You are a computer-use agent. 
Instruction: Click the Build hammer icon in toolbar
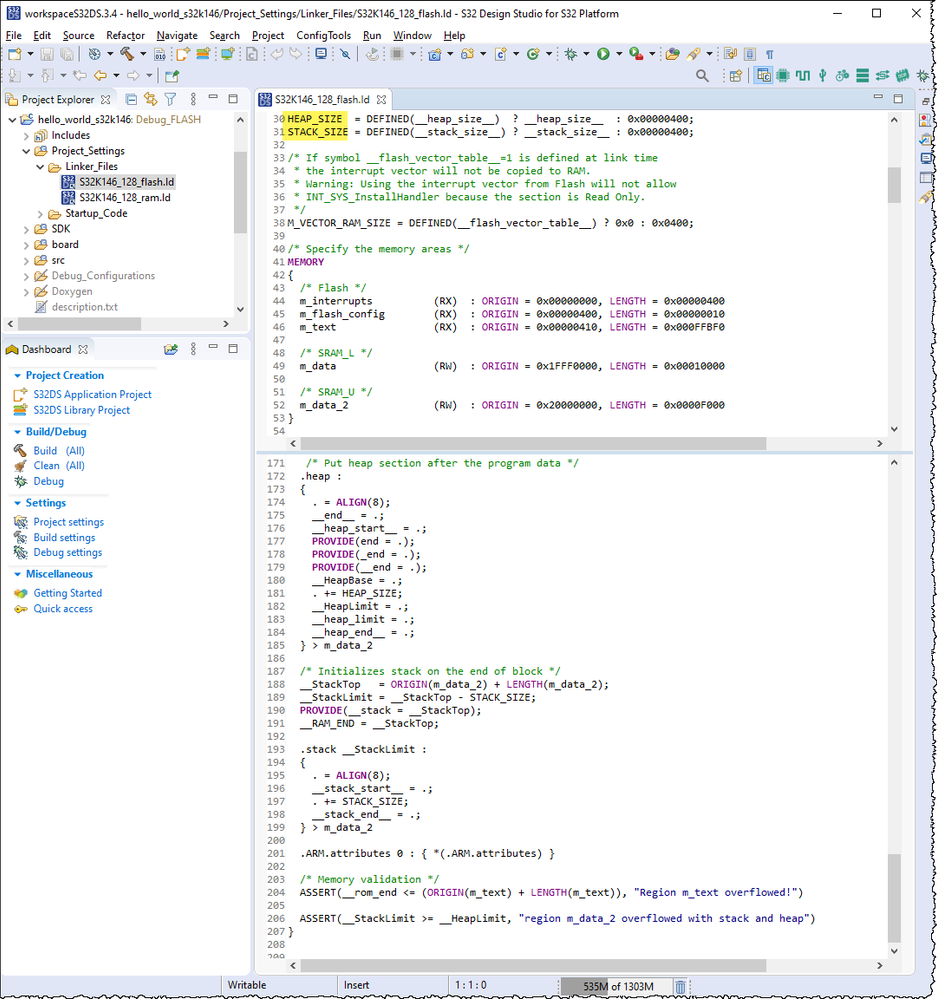127,54
